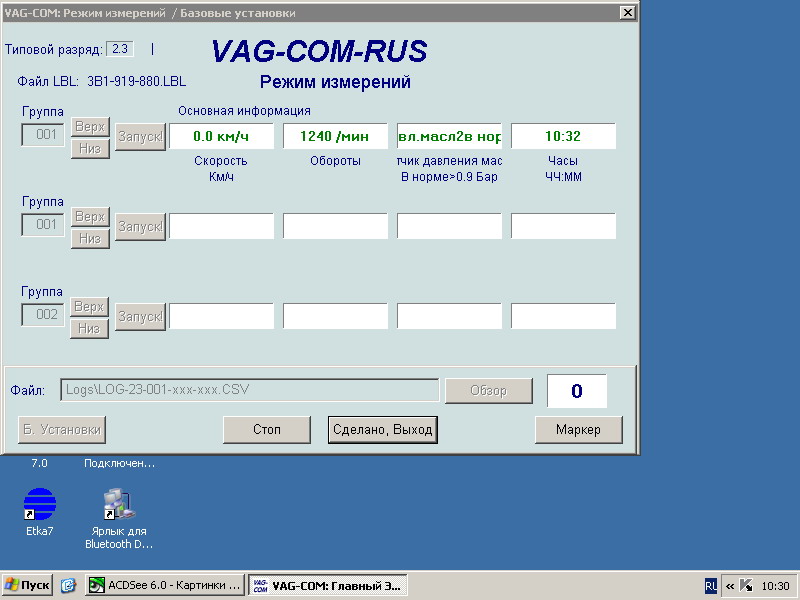Click the log file path field

(249, 390)
